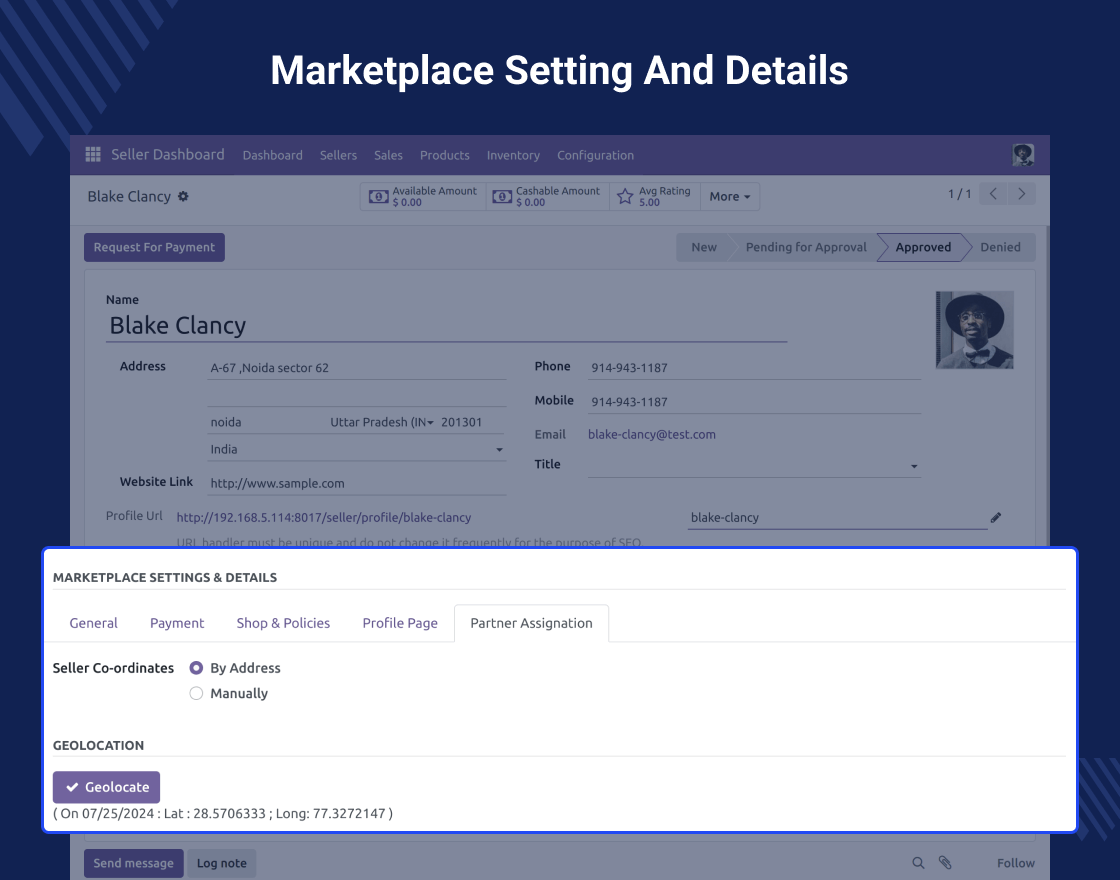Open the Title dropdown
1120x880 pixels.
coord(754,465)
